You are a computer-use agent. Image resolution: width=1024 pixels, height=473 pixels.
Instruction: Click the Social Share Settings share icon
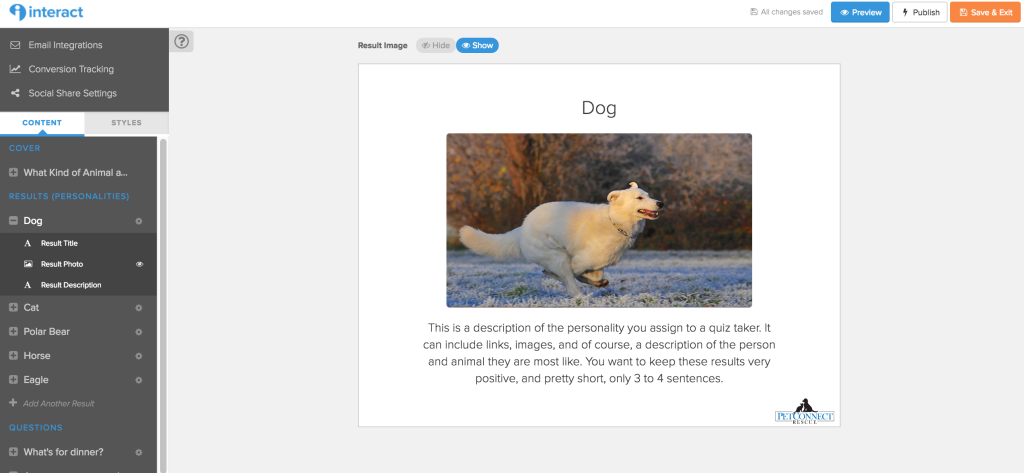pyautogui.click(x=15, y=93)
